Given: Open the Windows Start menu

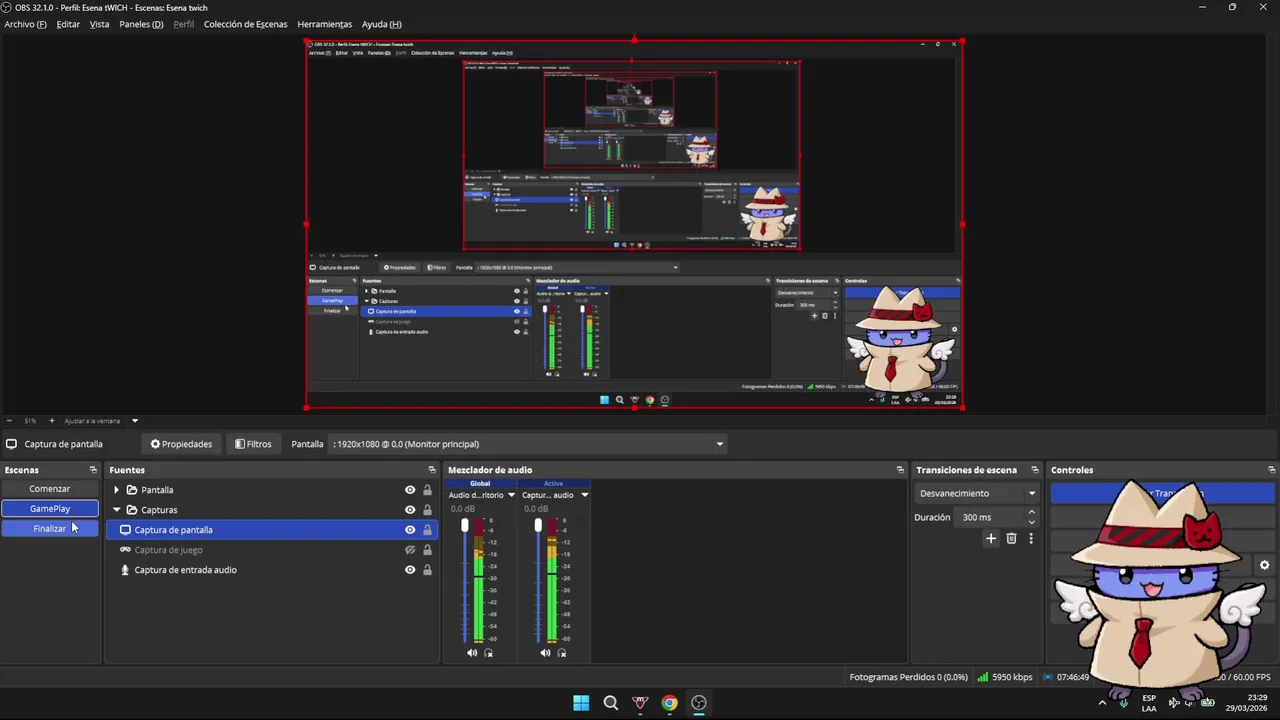Looking at the screenshot, I should 581,703.
